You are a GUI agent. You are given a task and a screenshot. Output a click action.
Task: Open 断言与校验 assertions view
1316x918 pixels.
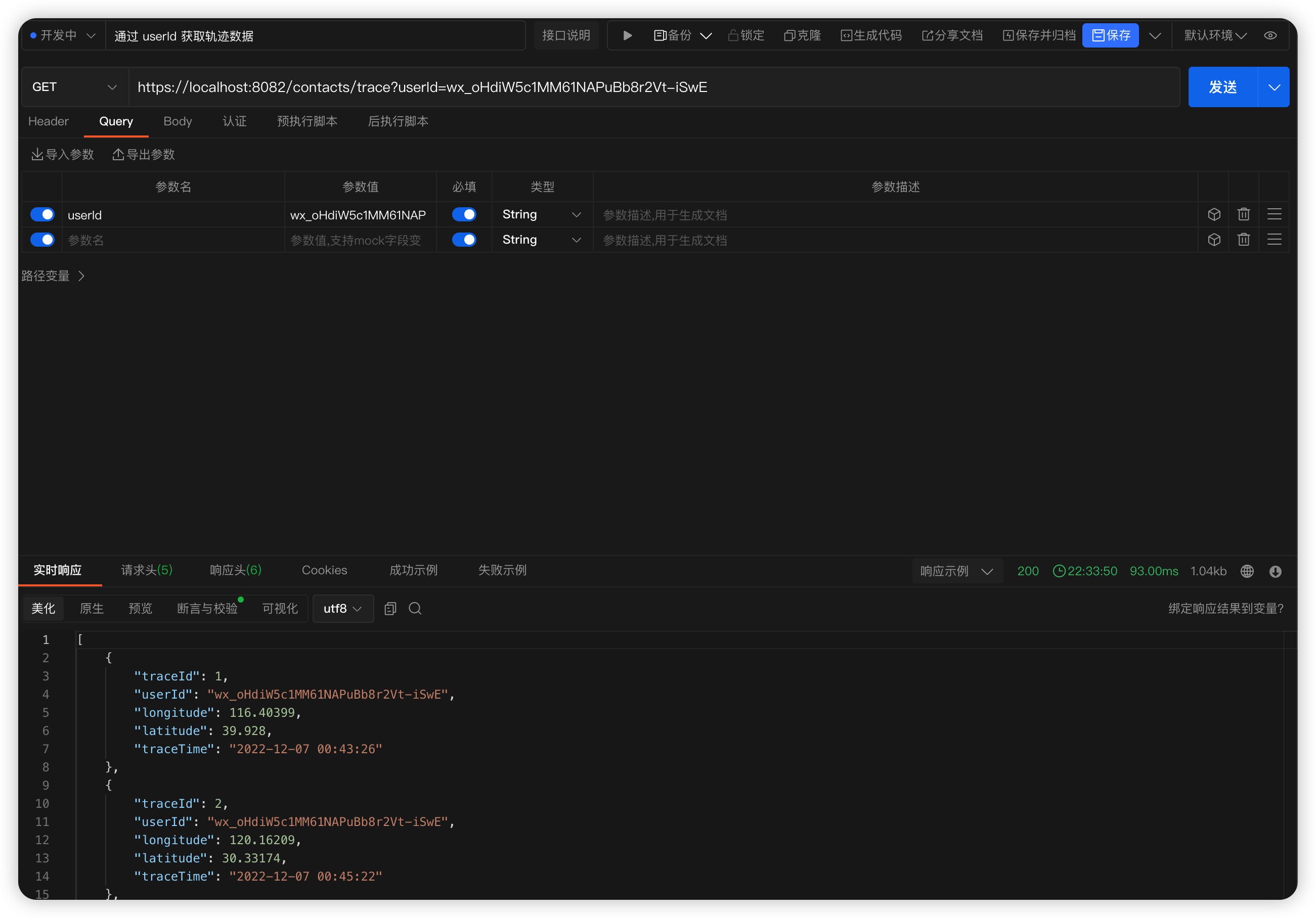click(x=207, y=609)
